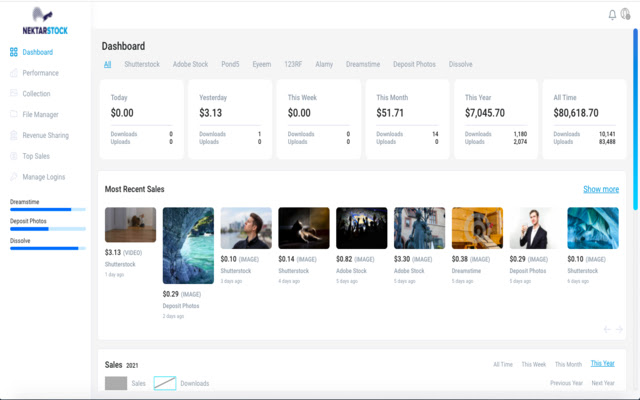Open the user account avatar icon
The image size is (640, 400).
(625, 14)
